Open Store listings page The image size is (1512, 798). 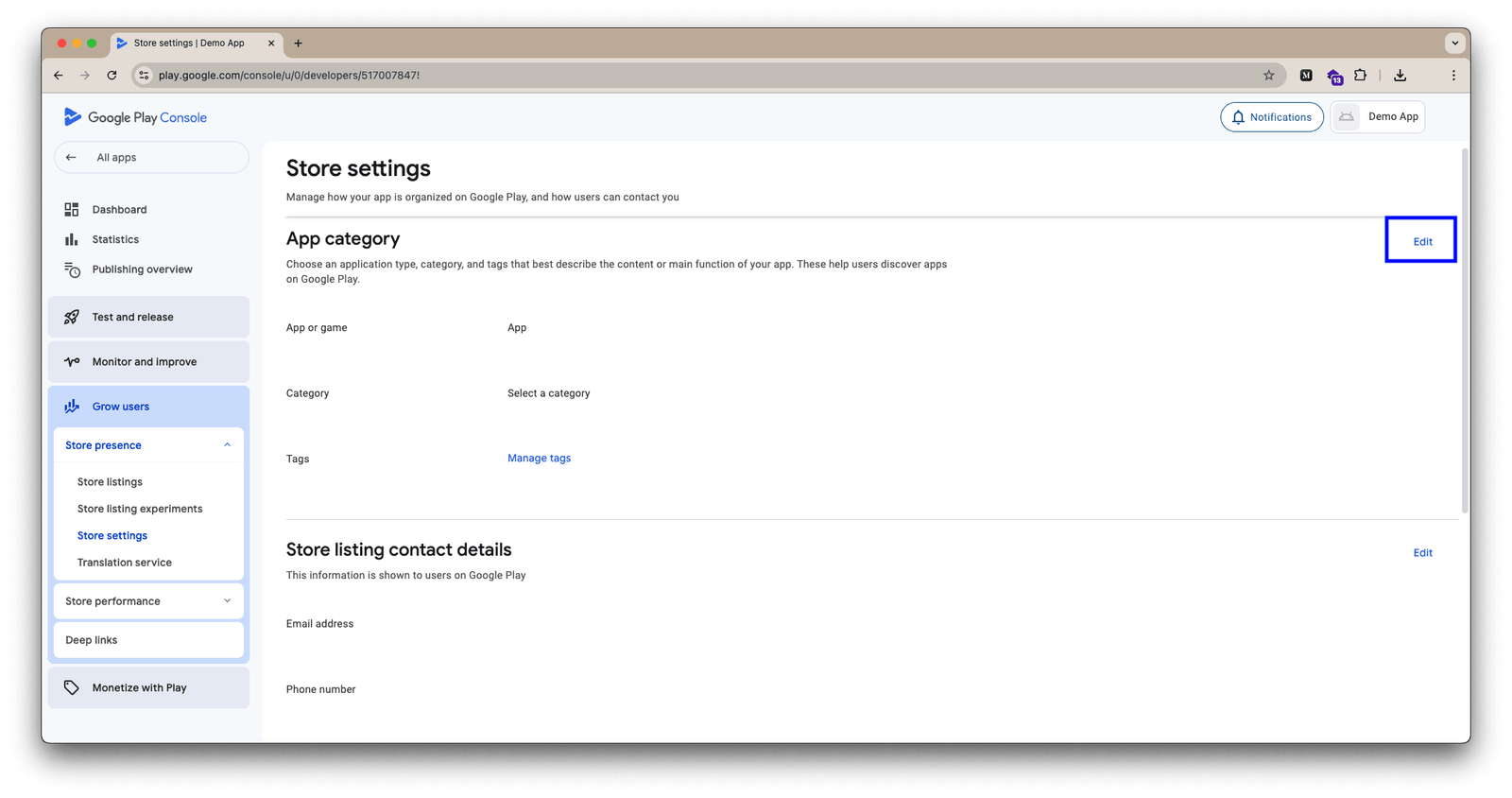point(110,482)
